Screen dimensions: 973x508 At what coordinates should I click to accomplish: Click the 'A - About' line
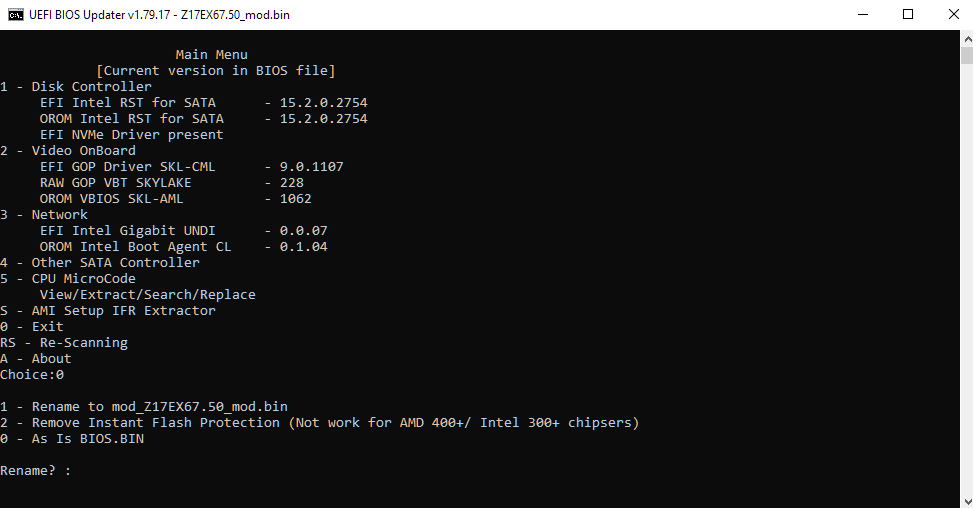36,359
